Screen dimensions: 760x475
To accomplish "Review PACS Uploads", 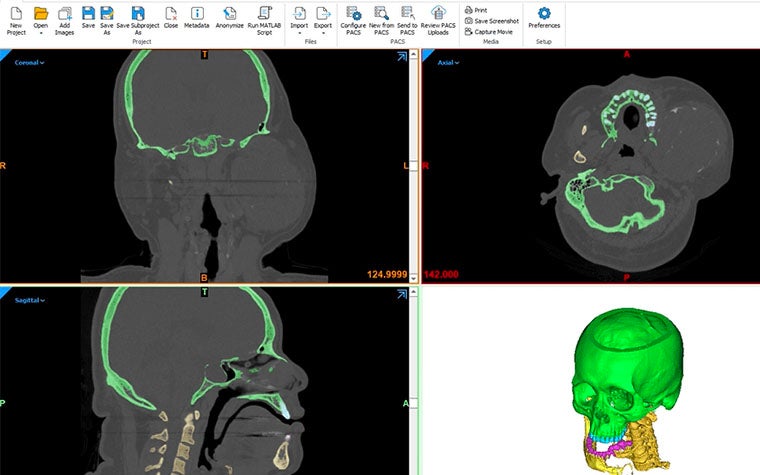I will point(438,20).
